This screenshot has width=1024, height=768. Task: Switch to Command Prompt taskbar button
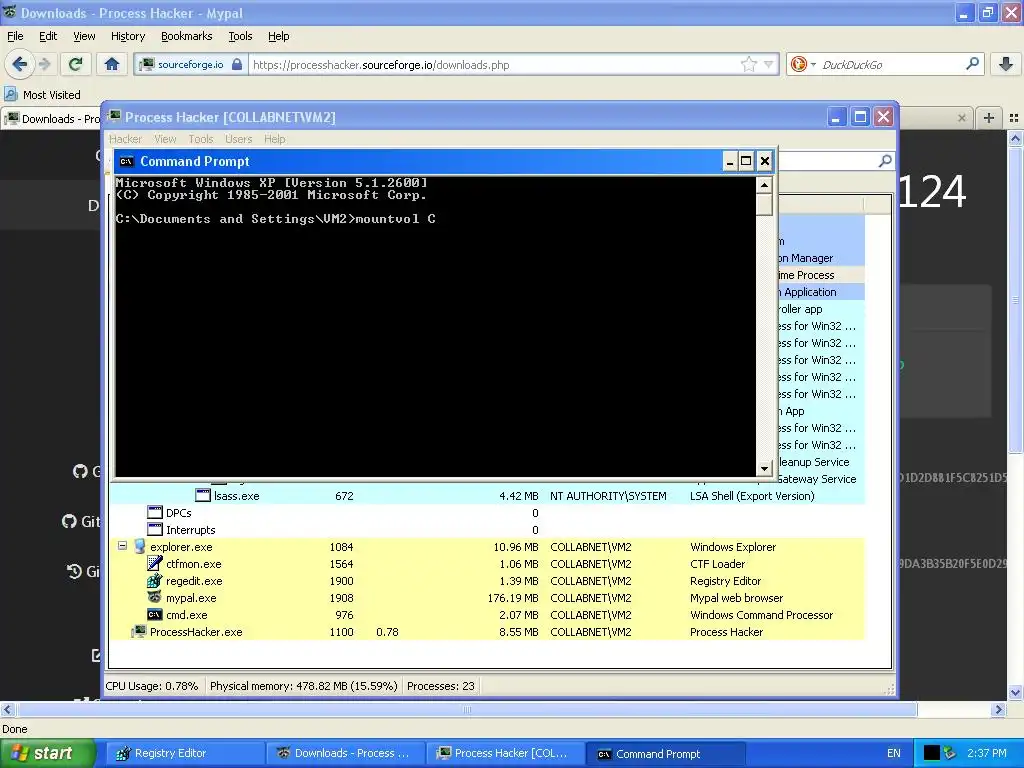point(666,754)
